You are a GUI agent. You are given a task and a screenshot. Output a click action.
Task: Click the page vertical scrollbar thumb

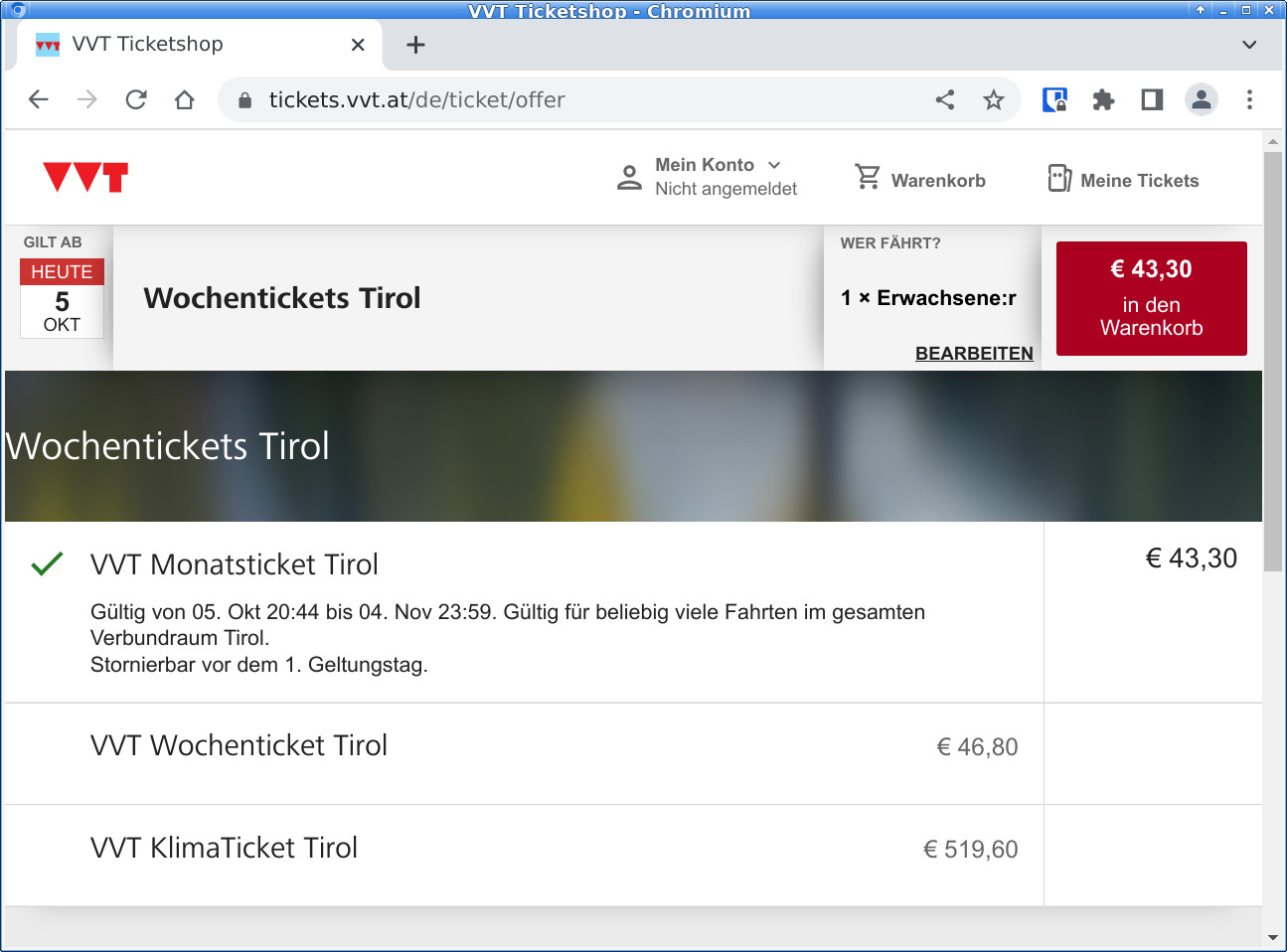tap(1272, 363)
